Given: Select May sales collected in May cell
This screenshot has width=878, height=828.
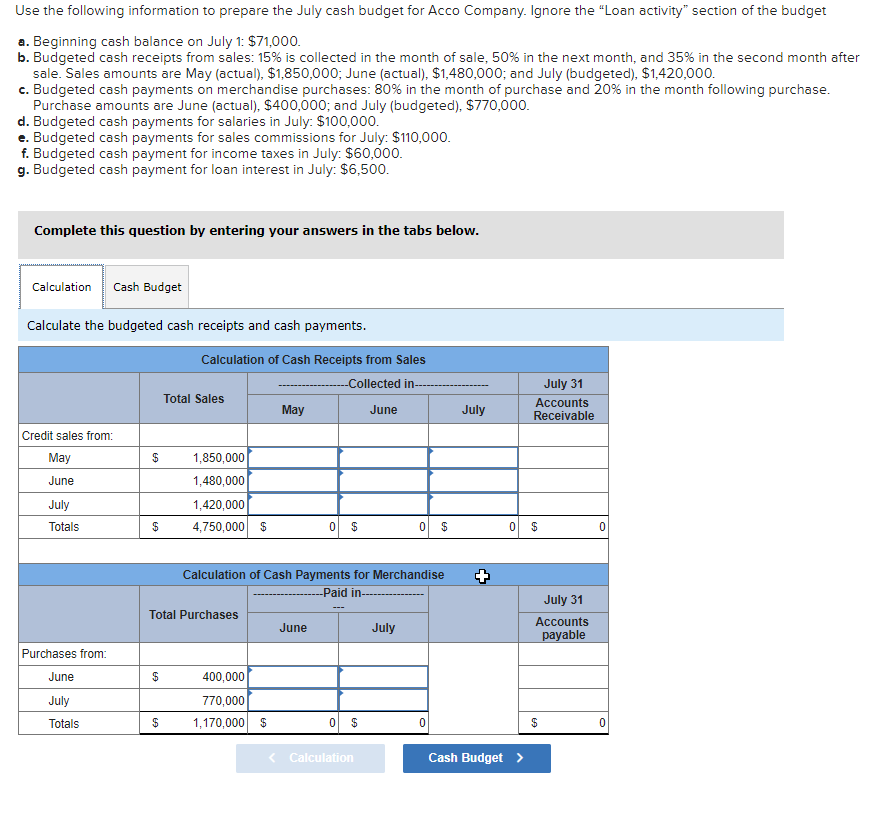Looking at the screenshot, I should click(293, 457).
